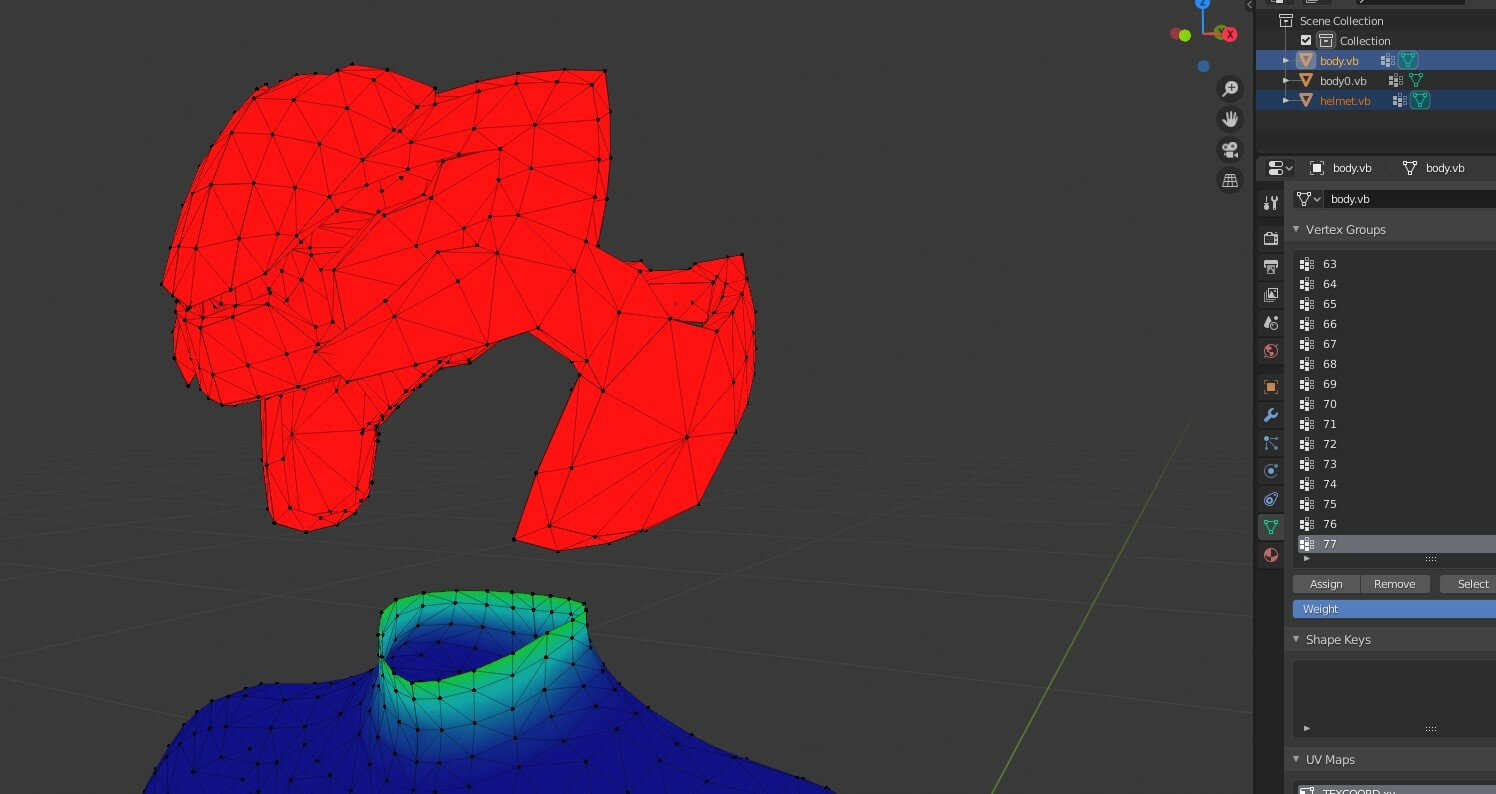Collapse the Vertex Groups panel

click(x=1297, y=229)
